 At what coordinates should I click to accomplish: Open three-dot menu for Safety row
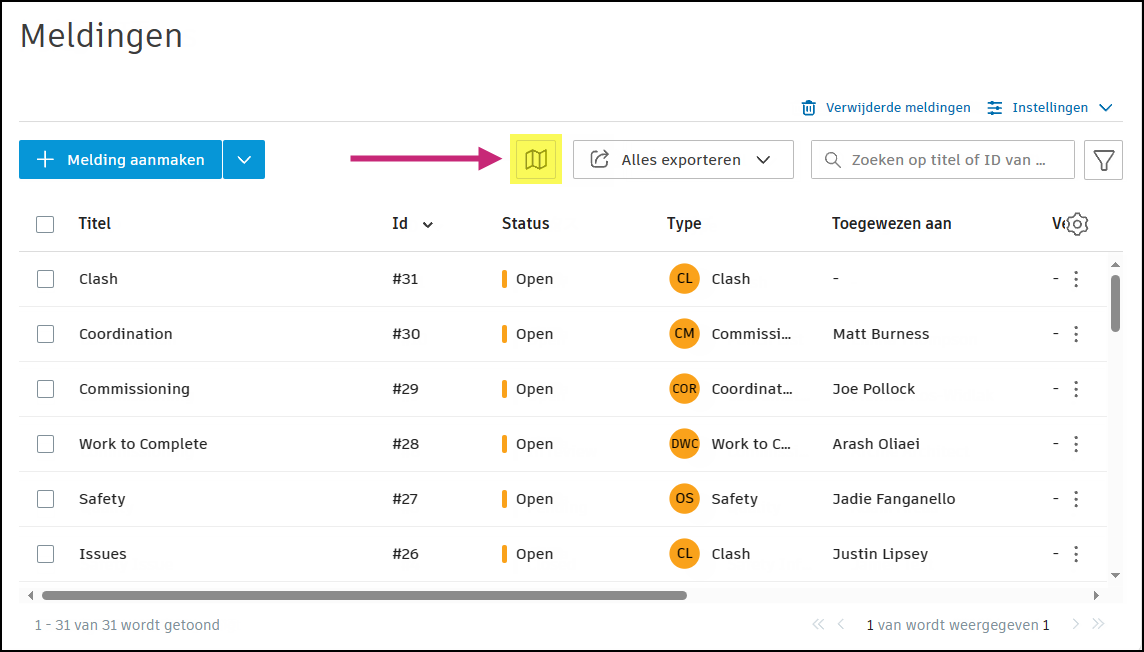click(1076, 499)
